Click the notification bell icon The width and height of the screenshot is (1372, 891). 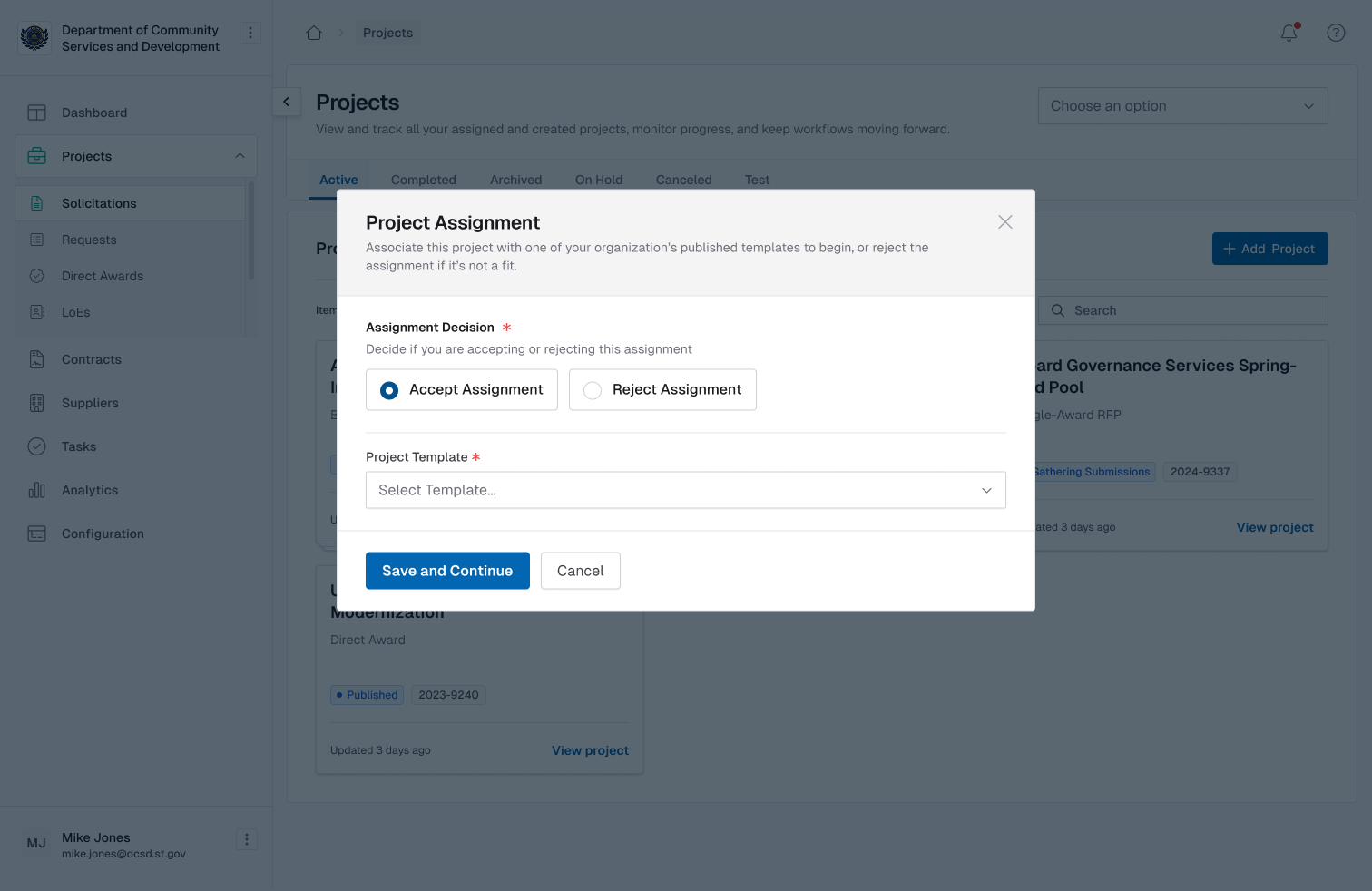(1289, 33)
